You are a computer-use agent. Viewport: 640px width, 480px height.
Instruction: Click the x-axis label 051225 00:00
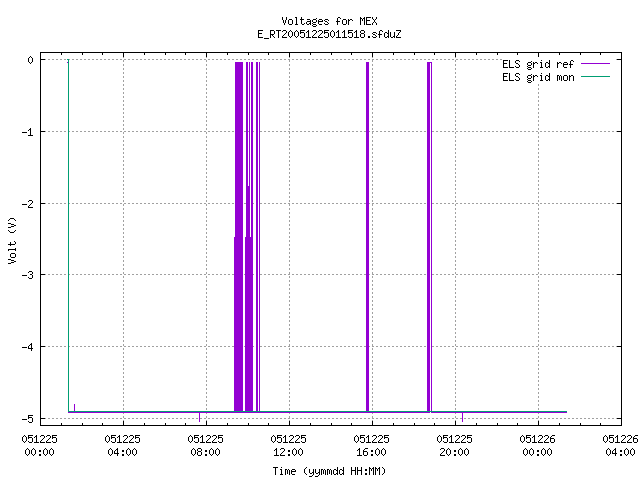pos(40,445)
